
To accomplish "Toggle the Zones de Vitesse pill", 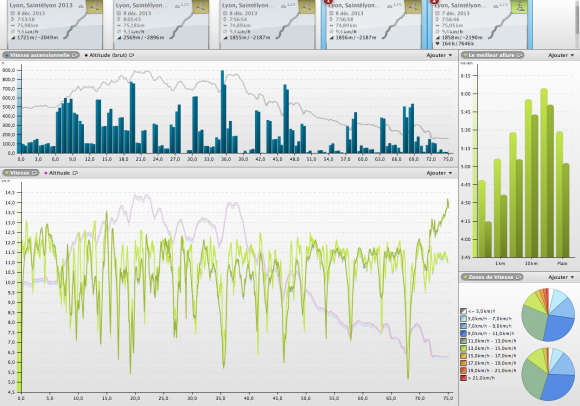I will pos(492,277).
